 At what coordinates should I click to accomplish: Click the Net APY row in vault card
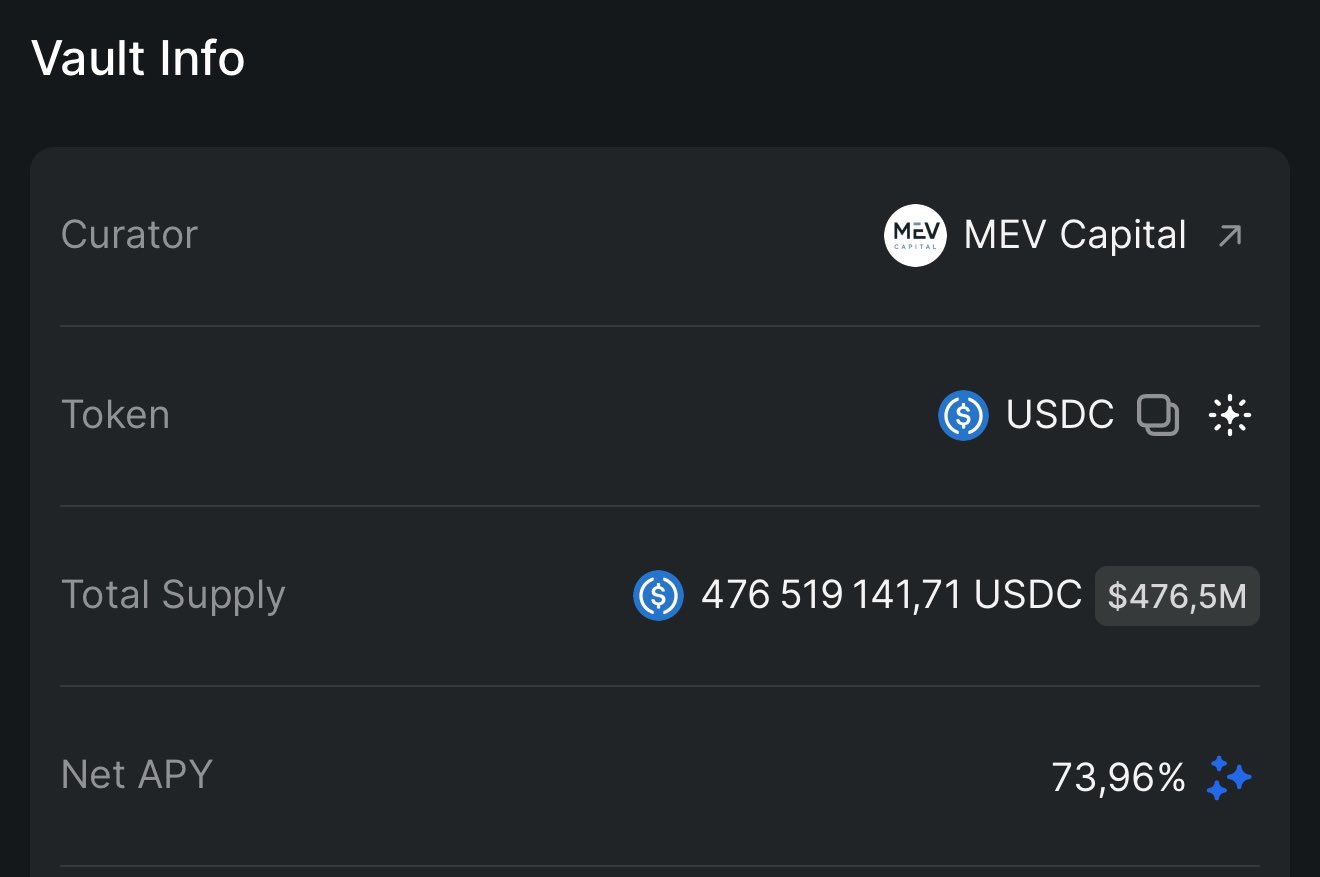660,776
